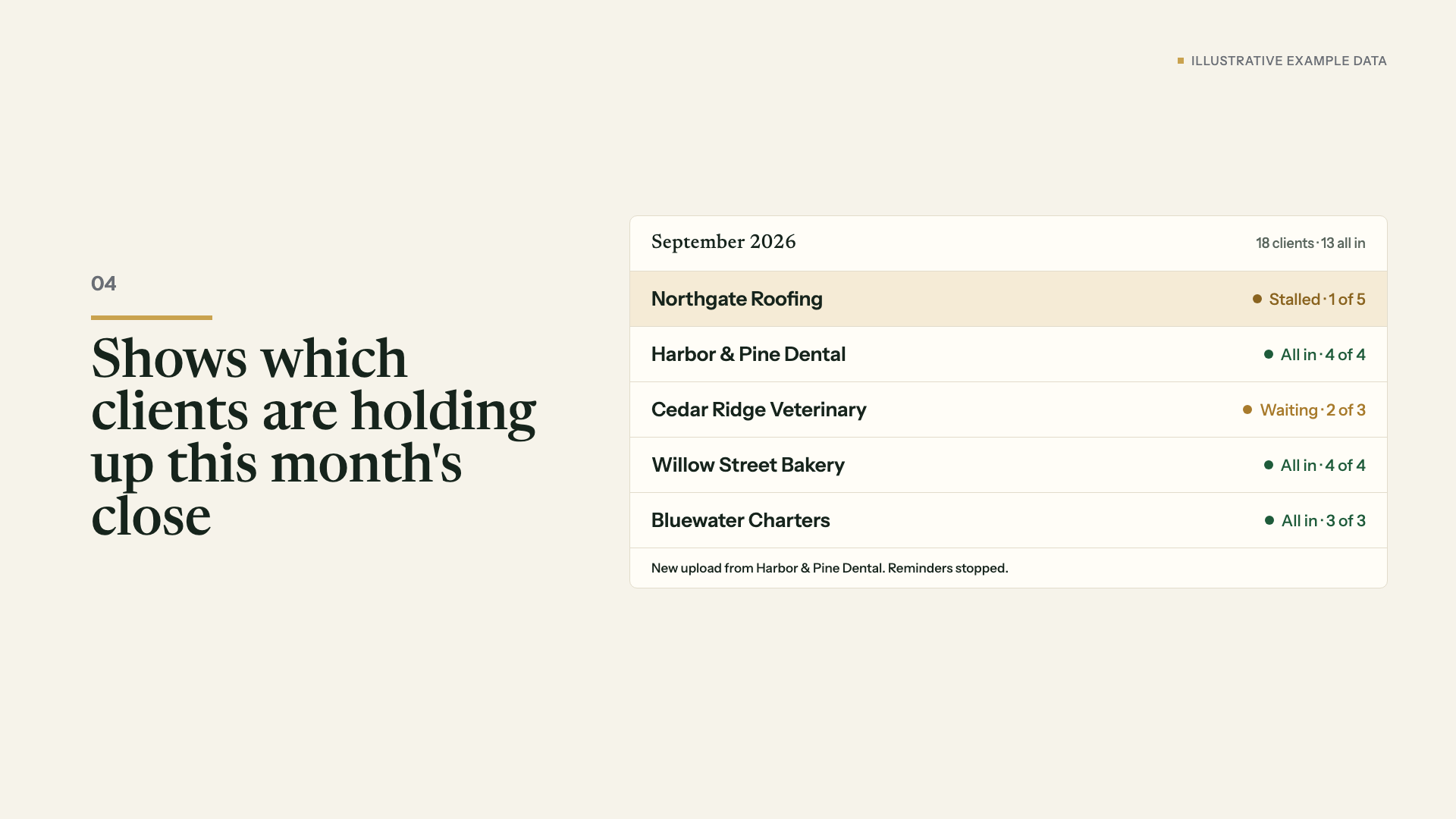
Task: Open the Northgate Roofing row
Action: coord(1008,299)
